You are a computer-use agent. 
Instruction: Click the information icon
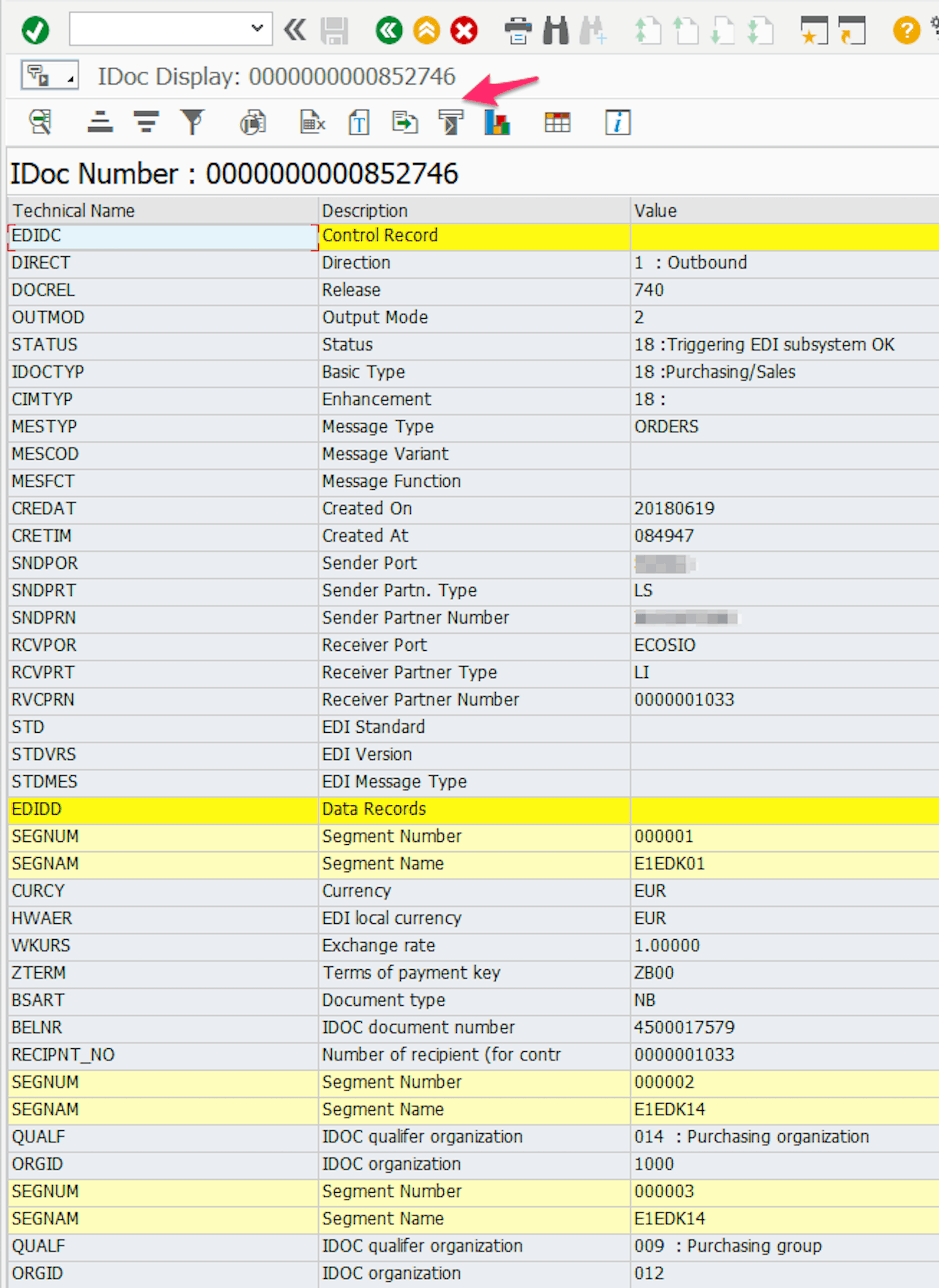click(x=618, y=122)
